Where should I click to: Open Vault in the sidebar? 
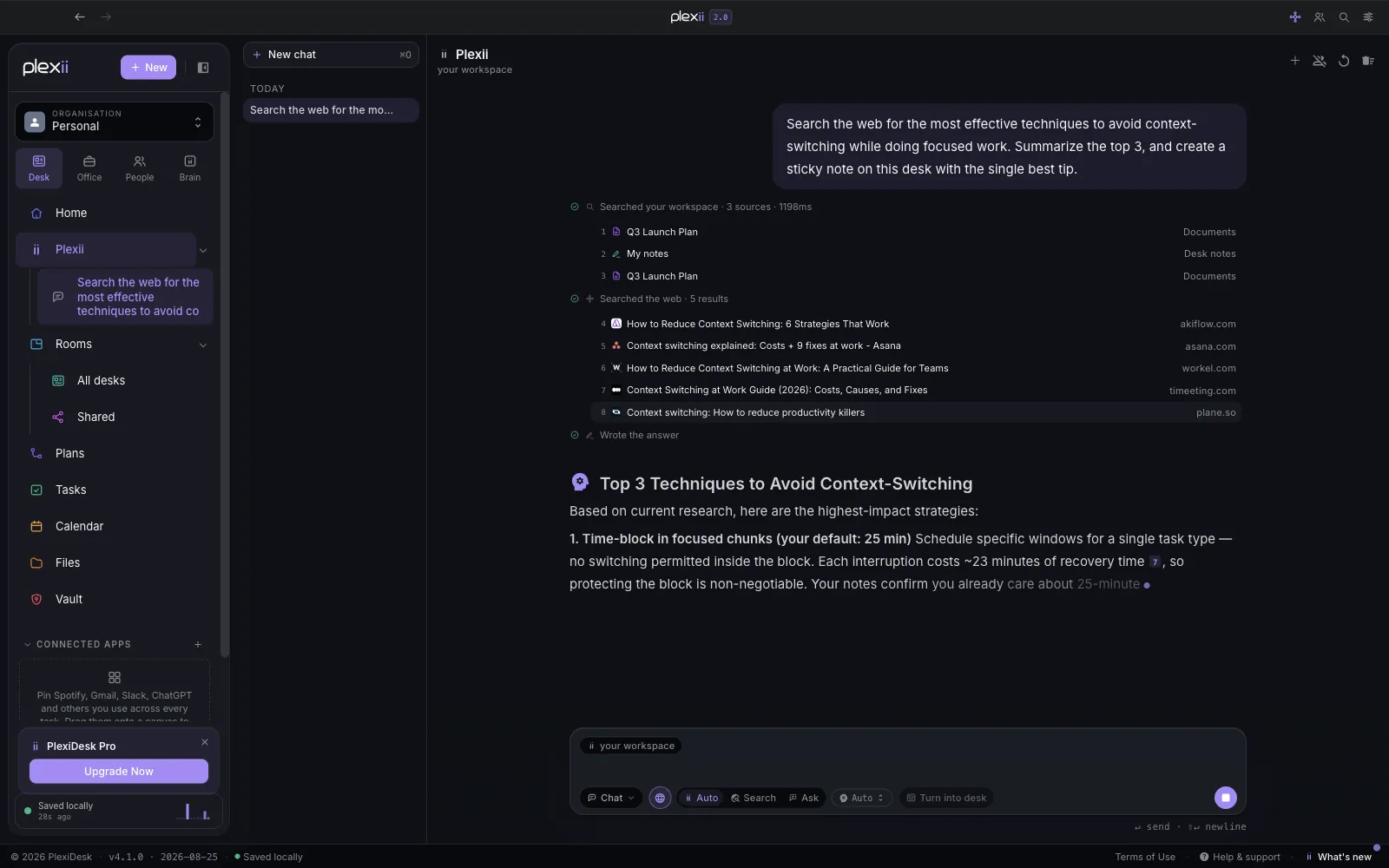coord(115,599)
